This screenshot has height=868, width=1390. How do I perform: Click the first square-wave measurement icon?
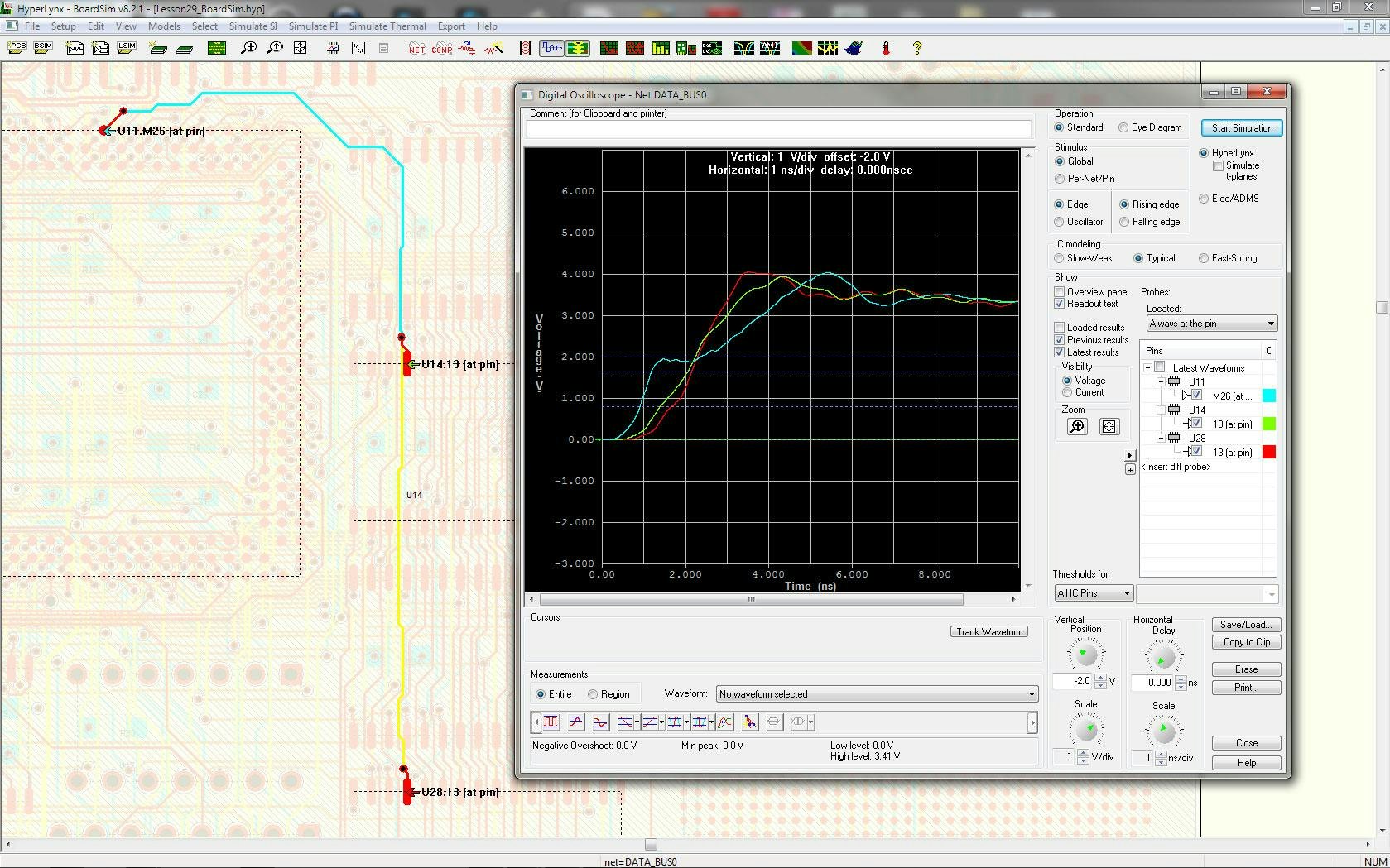tap(551, 722)
